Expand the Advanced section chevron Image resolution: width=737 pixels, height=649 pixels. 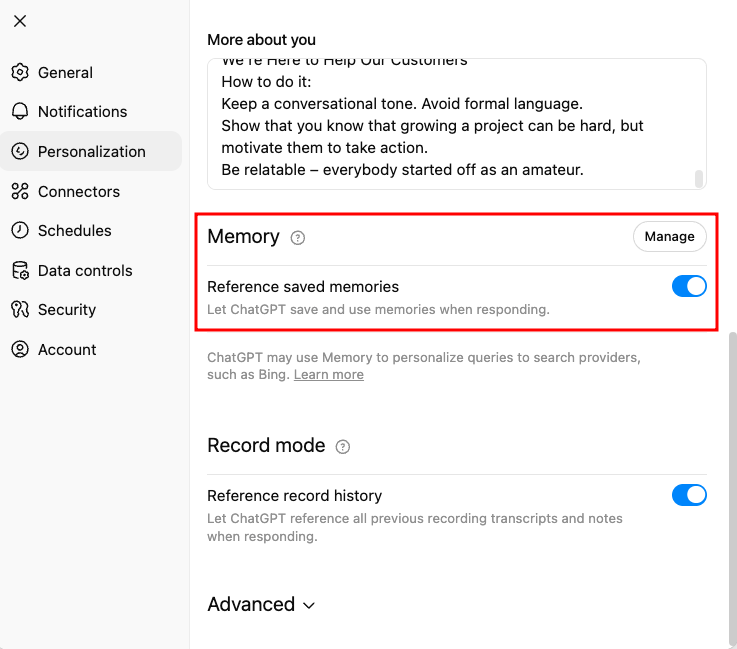click(x=309, y=606)
